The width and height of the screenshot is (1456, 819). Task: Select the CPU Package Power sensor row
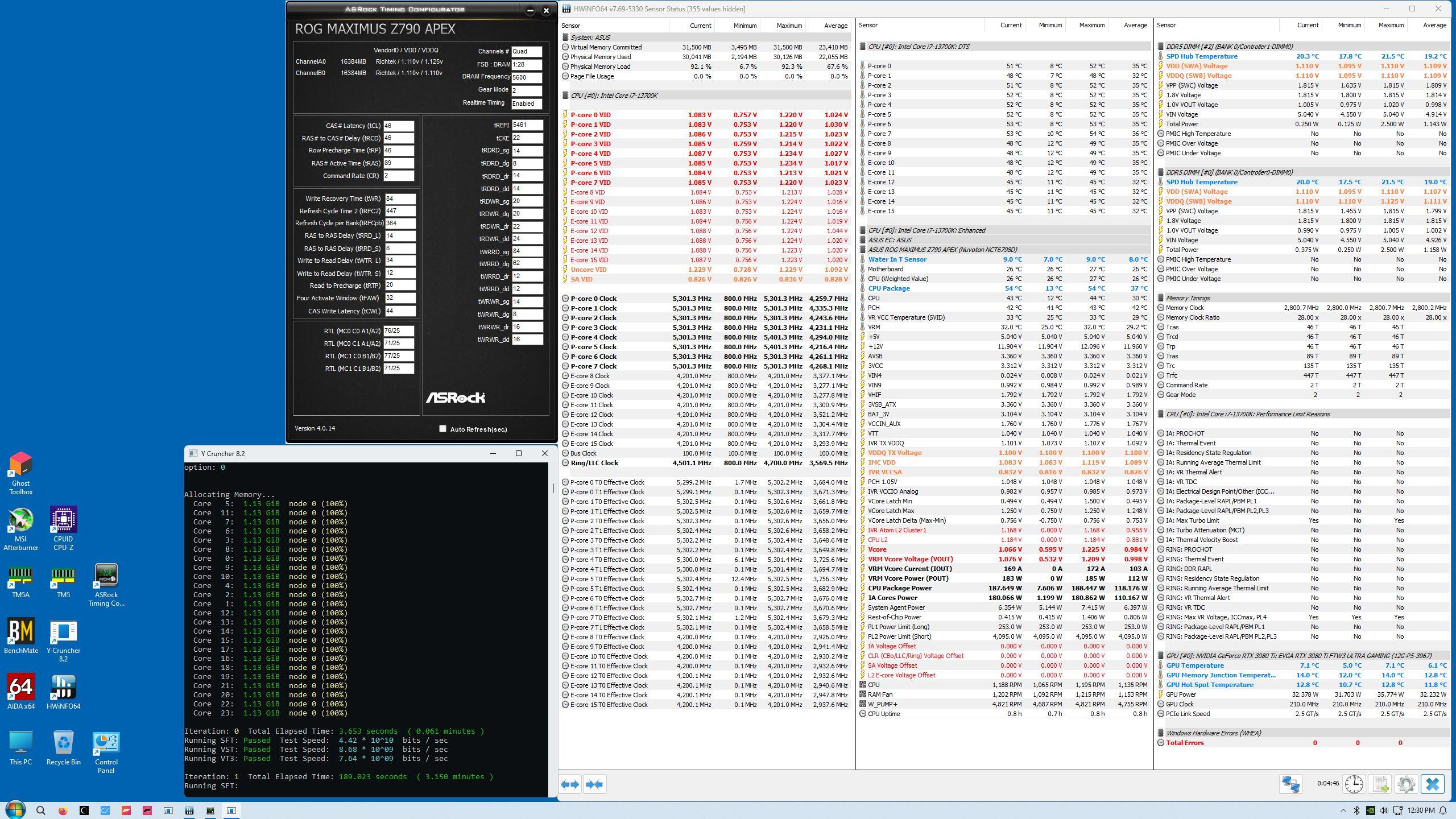click(x=1005, y=588)
